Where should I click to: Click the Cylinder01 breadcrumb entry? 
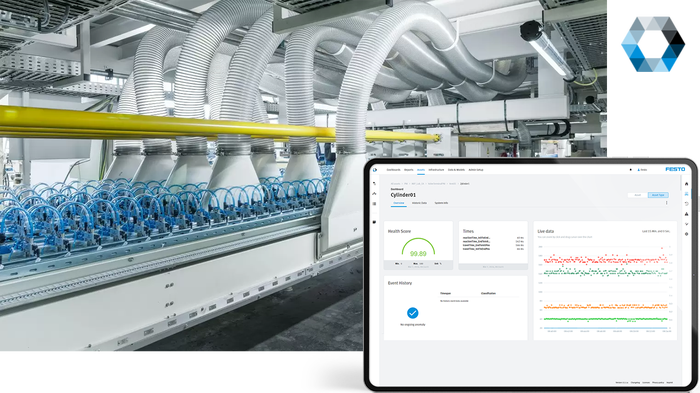[465, 184]
